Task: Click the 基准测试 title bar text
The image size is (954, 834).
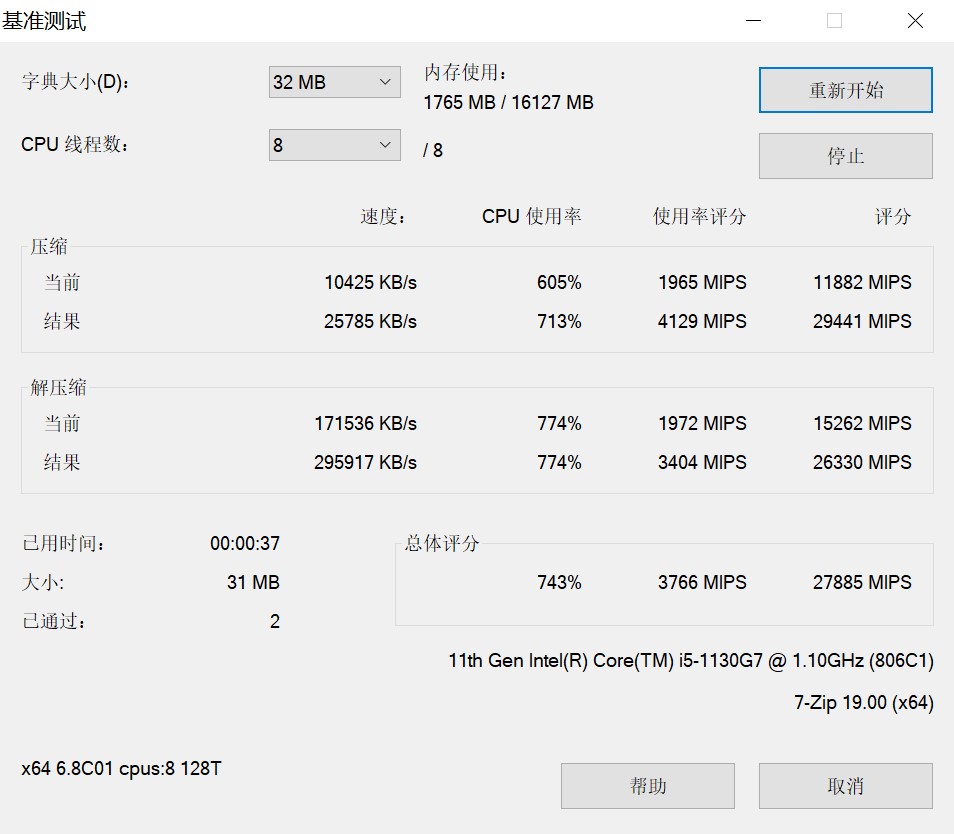Action: coord(44,21)
